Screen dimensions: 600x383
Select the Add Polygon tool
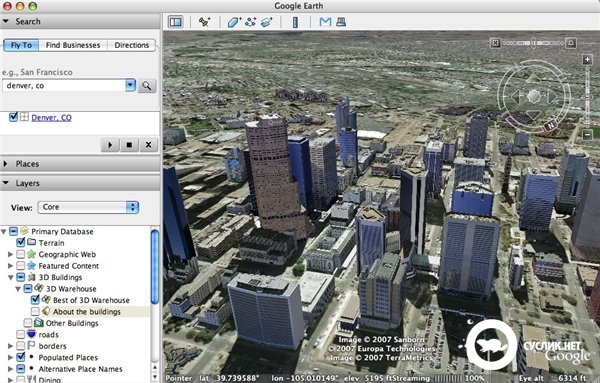tap(234, 22)
